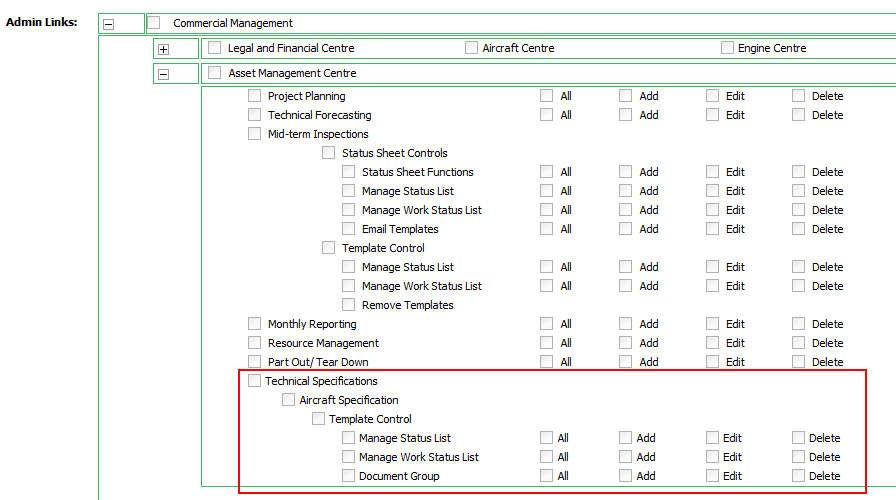This screenshot has width=896, height=500.
Task: Check Edit for Part Out/ Tear Down
Action: [712, 362]
